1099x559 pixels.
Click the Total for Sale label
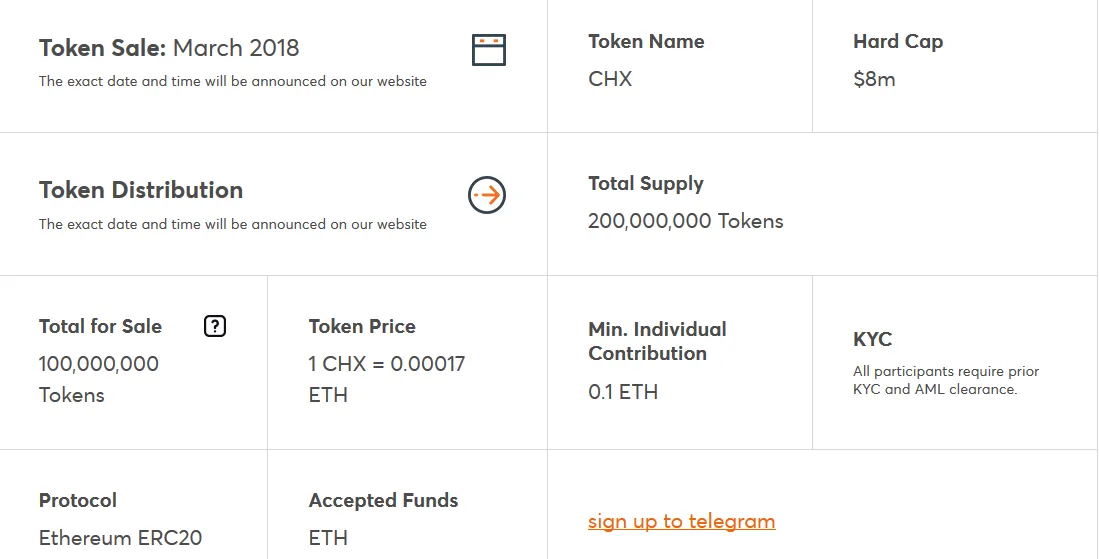(x=100, y=326)
